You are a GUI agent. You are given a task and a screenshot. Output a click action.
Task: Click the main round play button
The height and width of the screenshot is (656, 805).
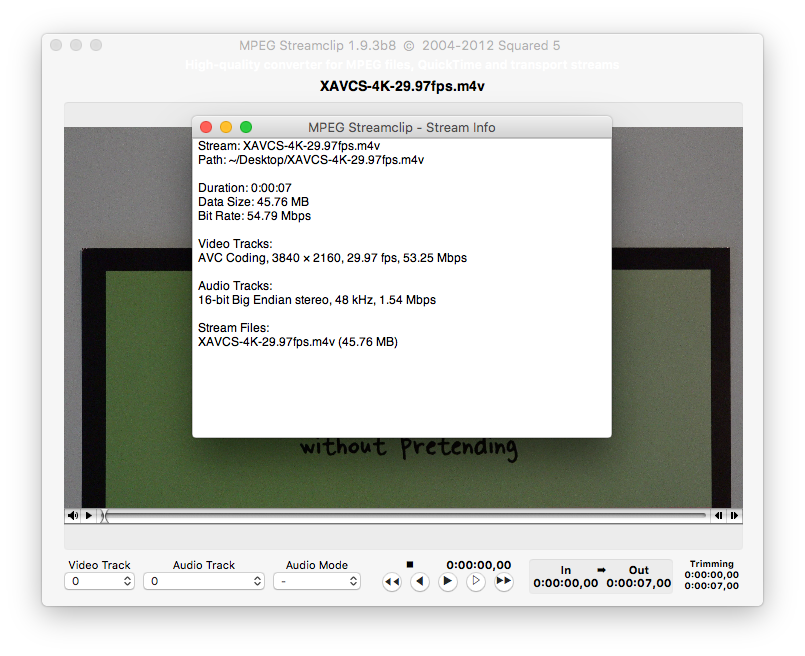click(448, 582)
